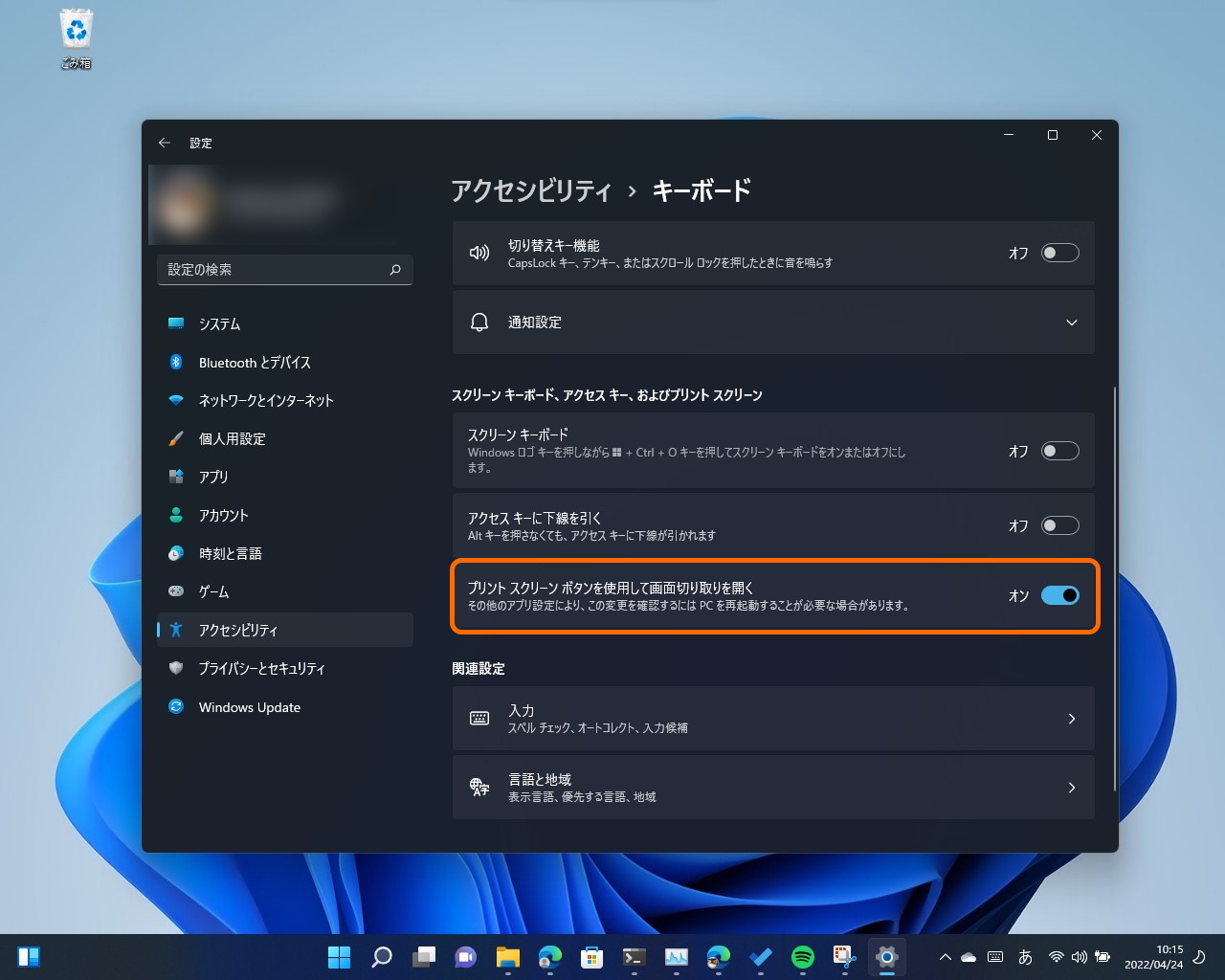Enable the 切り替えキー機能 toggle
Screen dimensions: 1225x980
click(1059, 253)
